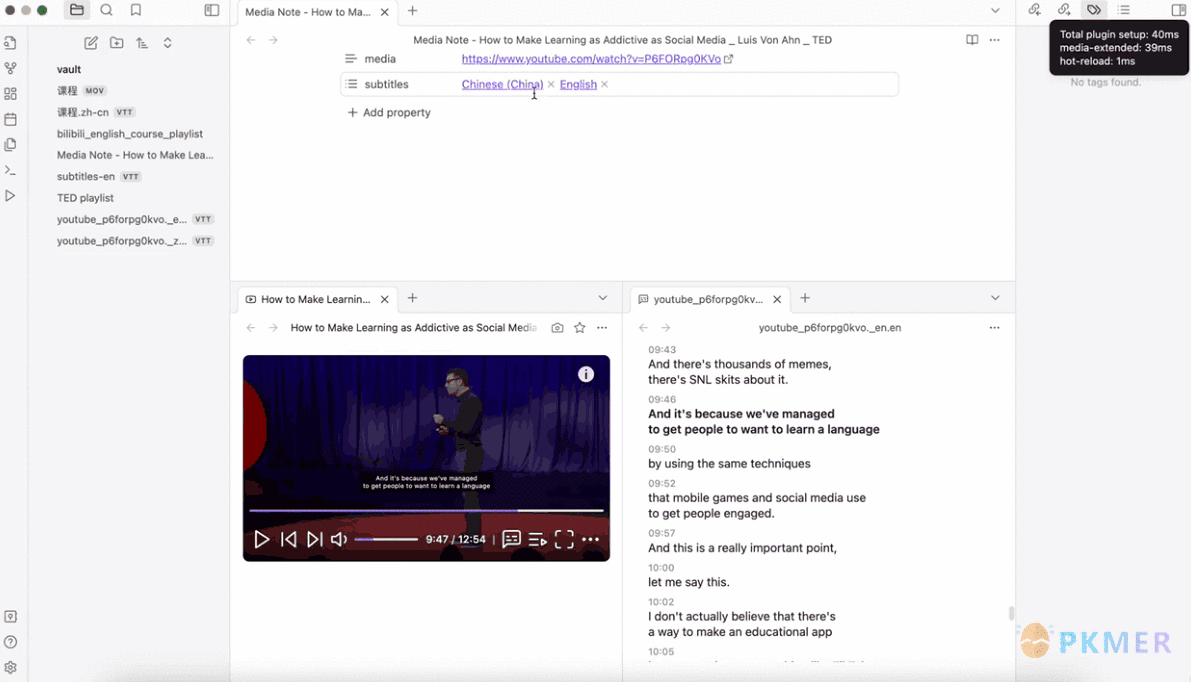
Task: Open graph view ribbon icon
Action: [11, 68]
